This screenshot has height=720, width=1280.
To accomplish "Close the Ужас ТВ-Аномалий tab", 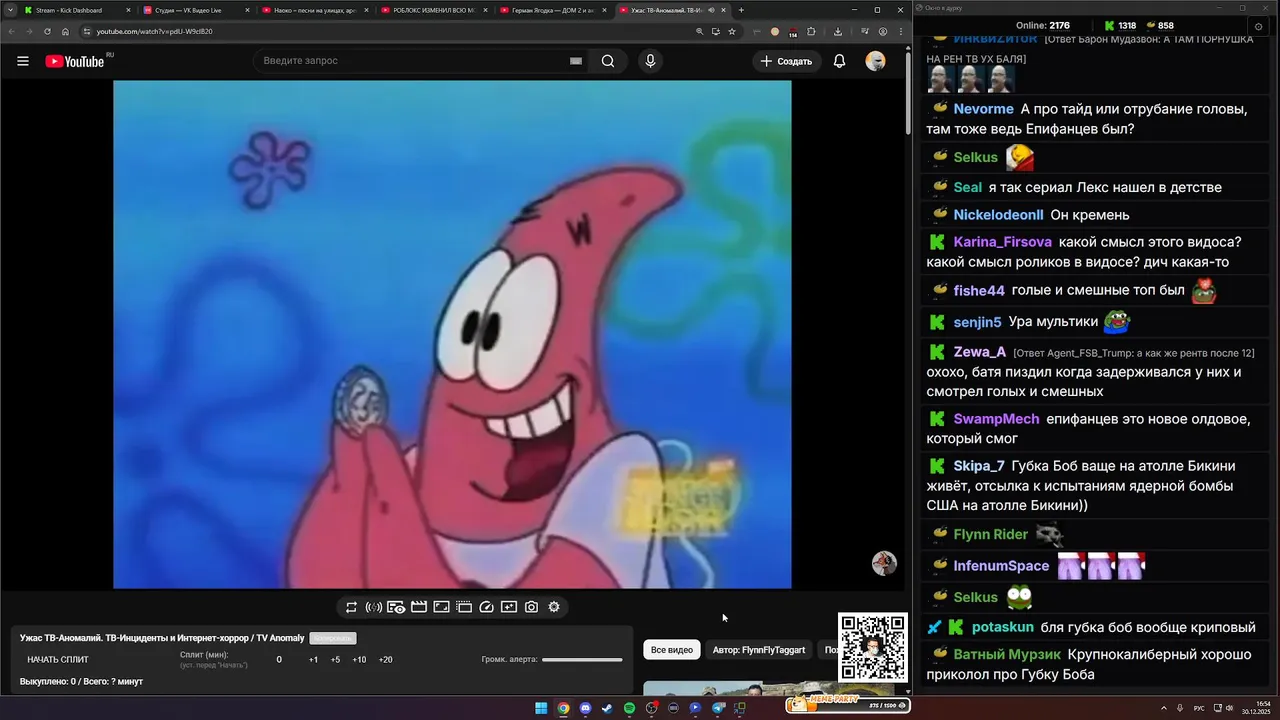I will click(x=724, y=10).
